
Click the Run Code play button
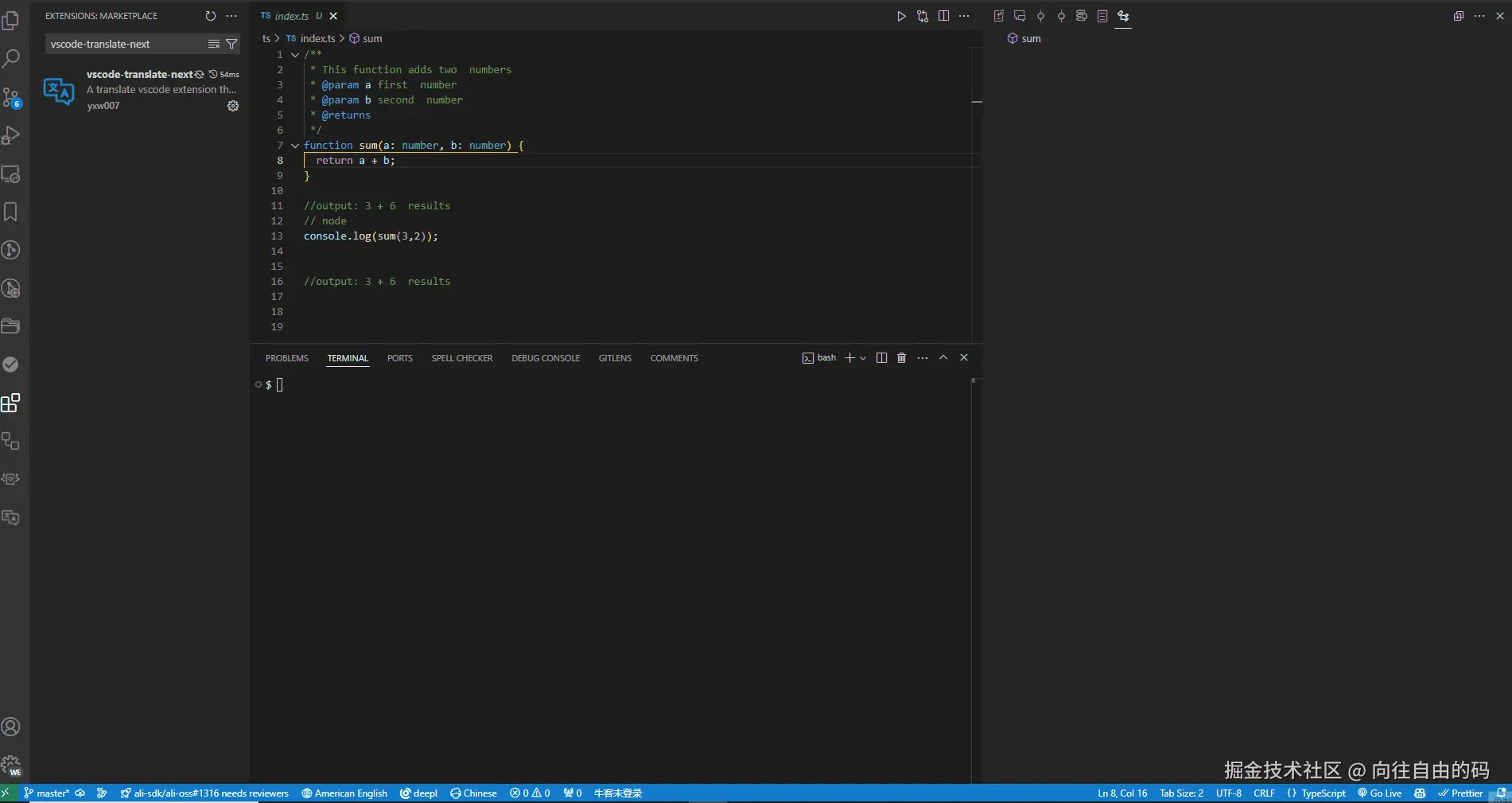[x=901, y=15]
